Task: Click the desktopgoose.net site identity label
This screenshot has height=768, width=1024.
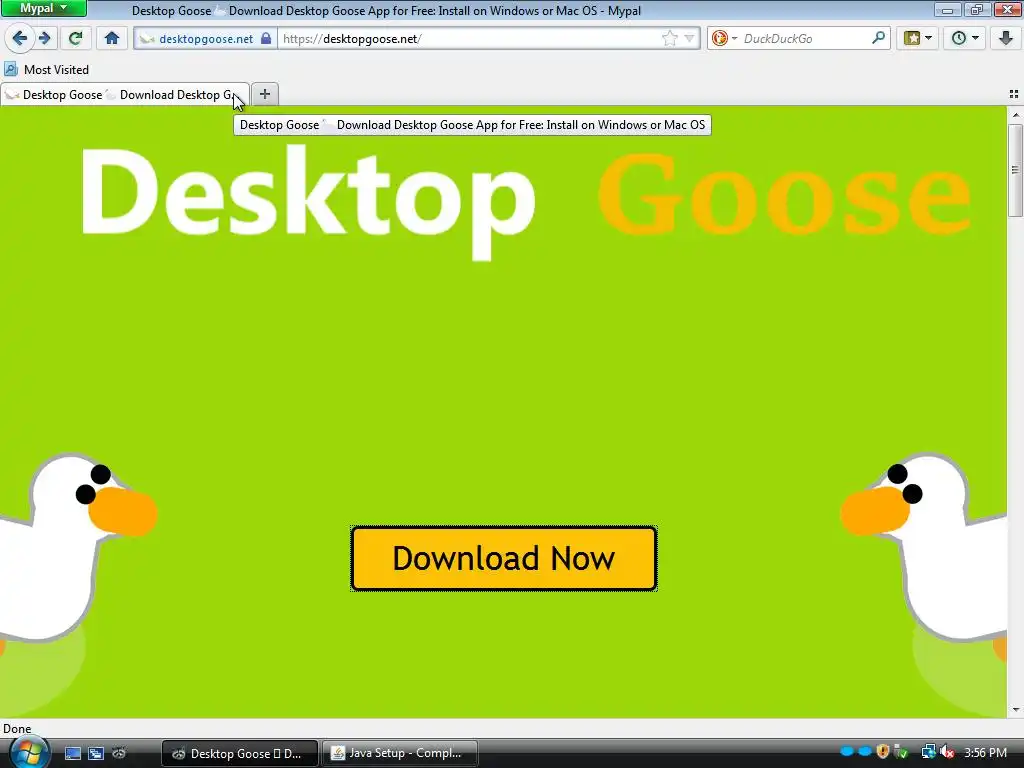Action: (x=206, y=39)
